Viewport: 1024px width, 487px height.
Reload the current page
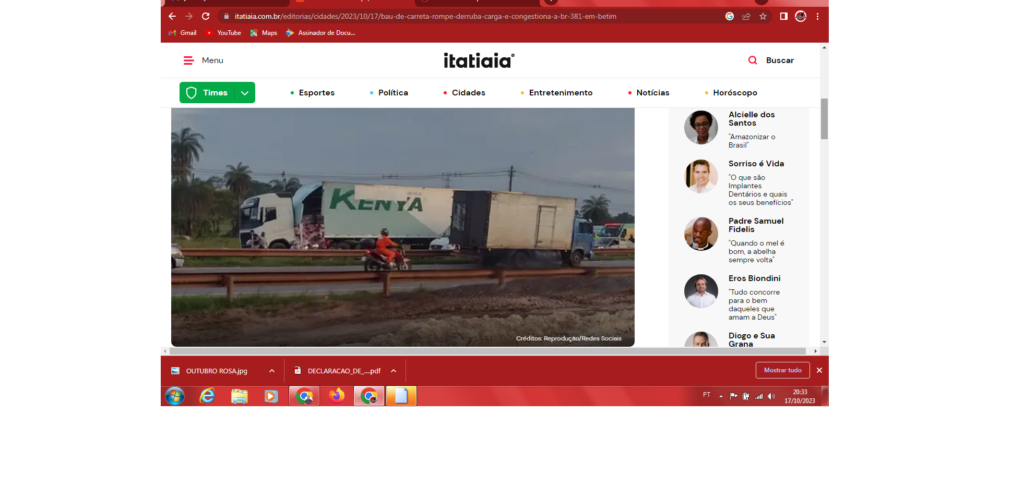point(206,16)
